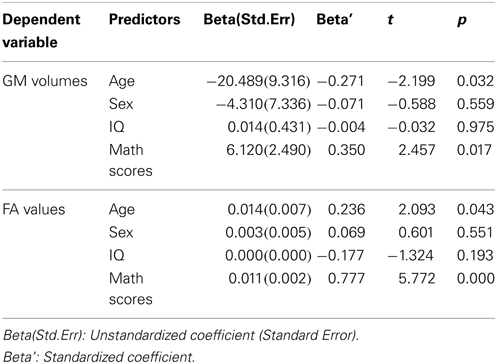Select the FA values coefficient 0.003(0.005)
Viewport: 497px width, 364px height.
click(x=268, y=232)
